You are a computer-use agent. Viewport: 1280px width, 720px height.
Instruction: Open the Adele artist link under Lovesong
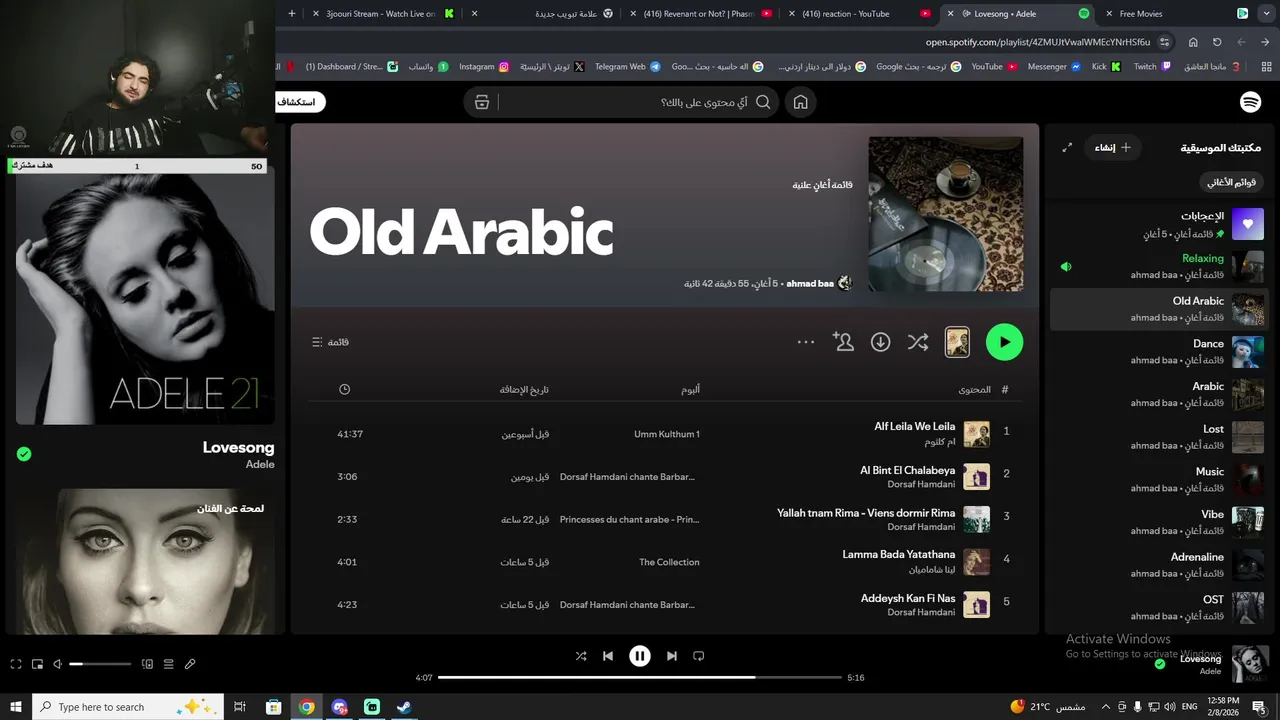tap(260, 464)
